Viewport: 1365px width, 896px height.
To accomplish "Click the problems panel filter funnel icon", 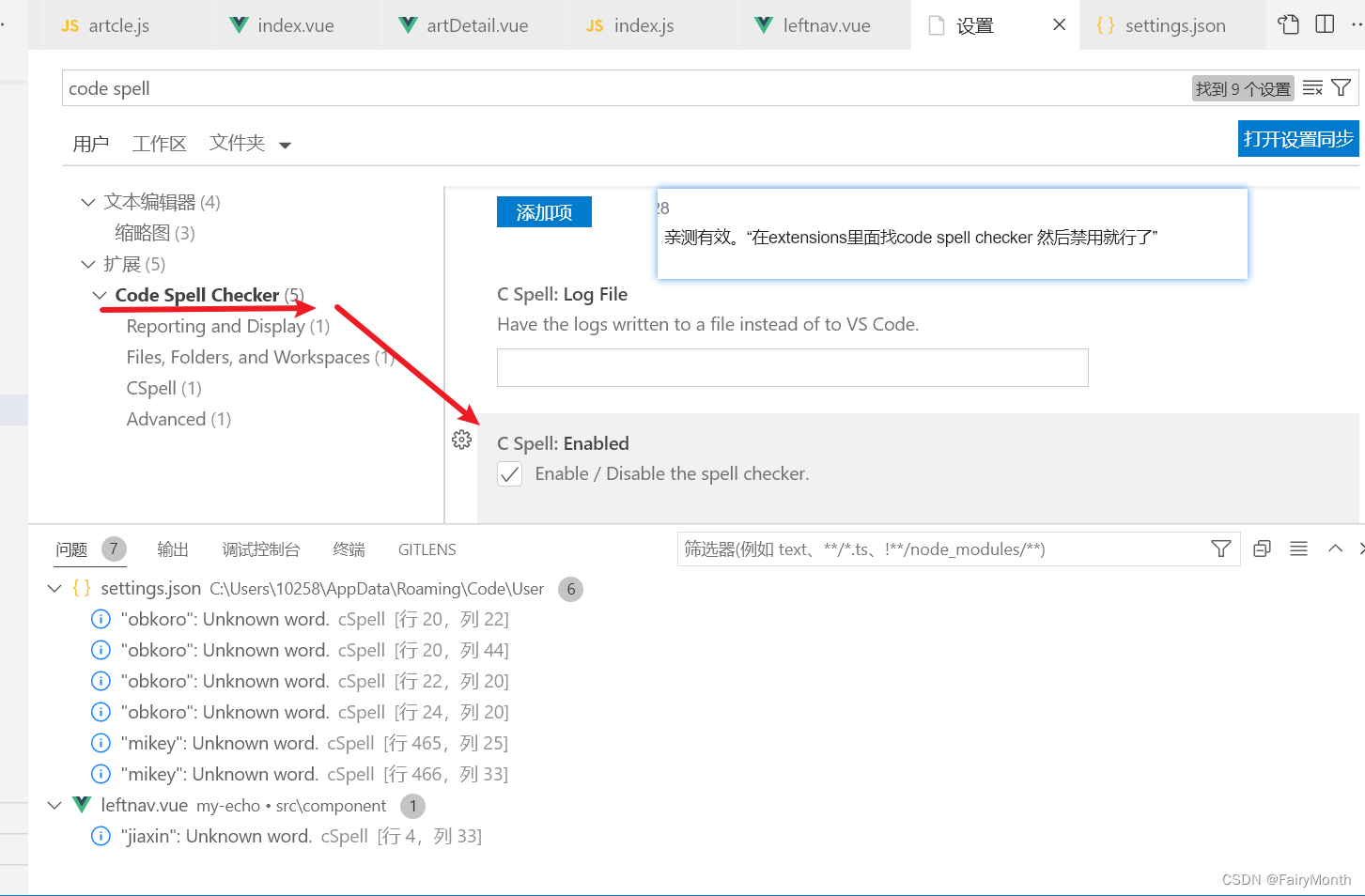I will pyautogui.click(x=1221, y=548).
